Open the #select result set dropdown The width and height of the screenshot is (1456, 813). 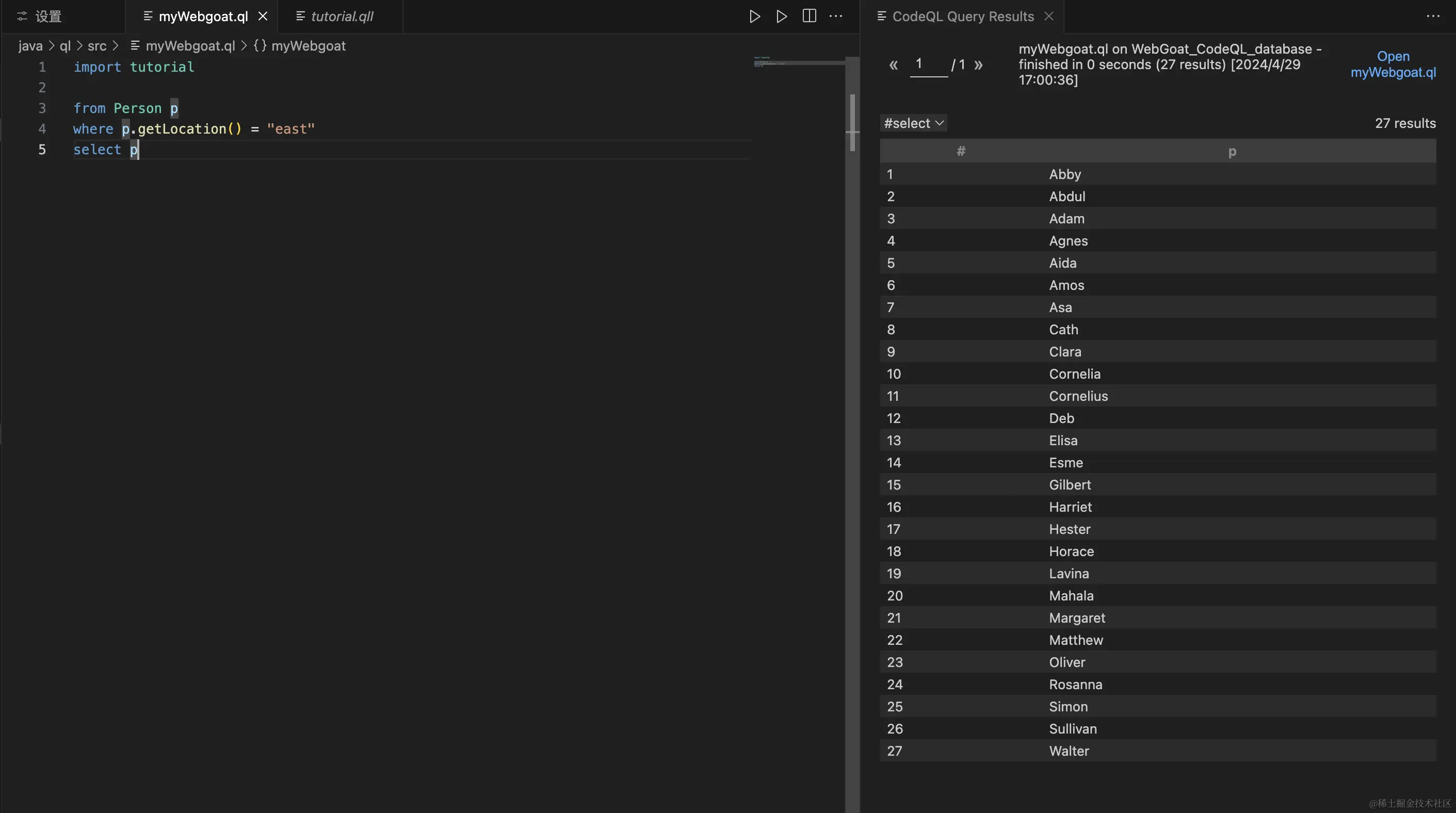pos(913,123)
